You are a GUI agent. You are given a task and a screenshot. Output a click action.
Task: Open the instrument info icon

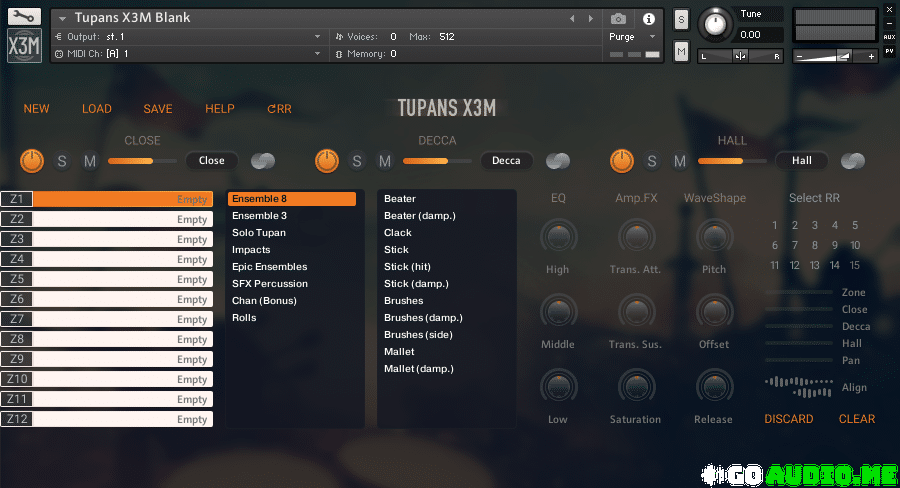pyautogui.click(x=649, y=19)
